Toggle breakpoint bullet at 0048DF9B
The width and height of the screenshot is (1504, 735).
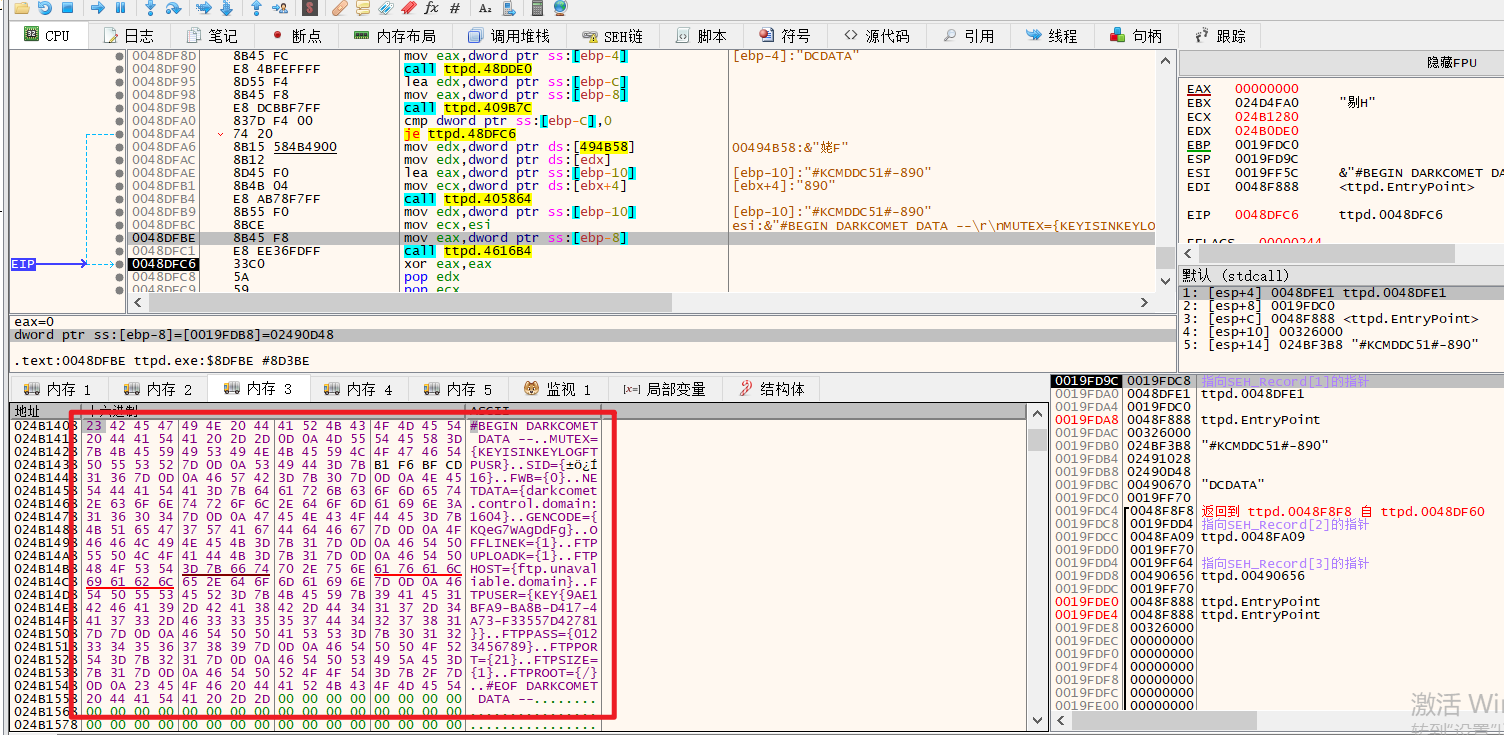click(x=120, y=108)
